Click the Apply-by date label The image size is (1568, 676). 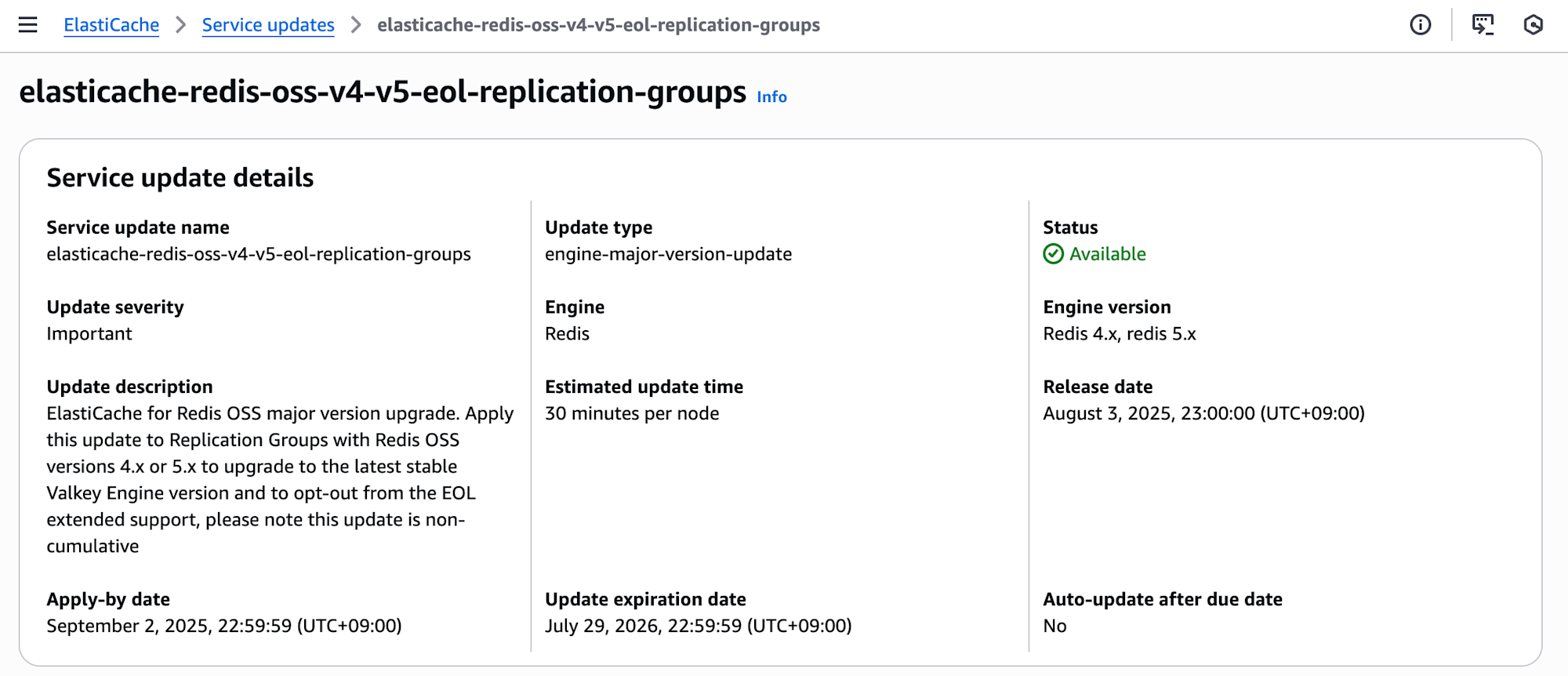click(x=108, y=599)
